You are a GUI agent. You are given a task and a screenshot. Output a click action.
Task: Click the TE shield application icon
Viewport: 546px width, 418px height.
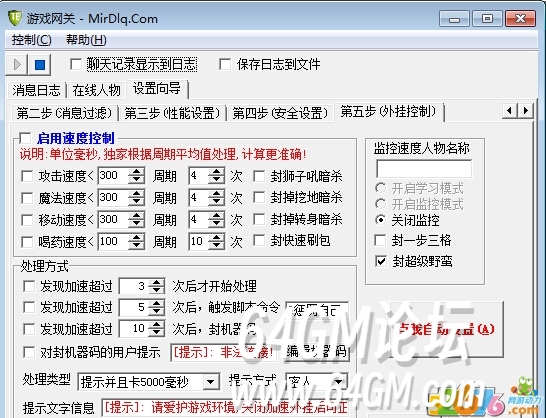tap(15, 18)
